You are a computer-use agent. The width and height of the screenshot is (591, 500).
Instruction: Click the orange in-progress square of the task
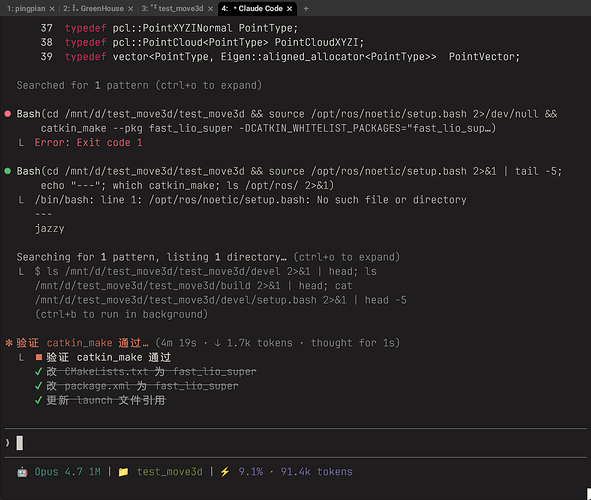[39, 357]
